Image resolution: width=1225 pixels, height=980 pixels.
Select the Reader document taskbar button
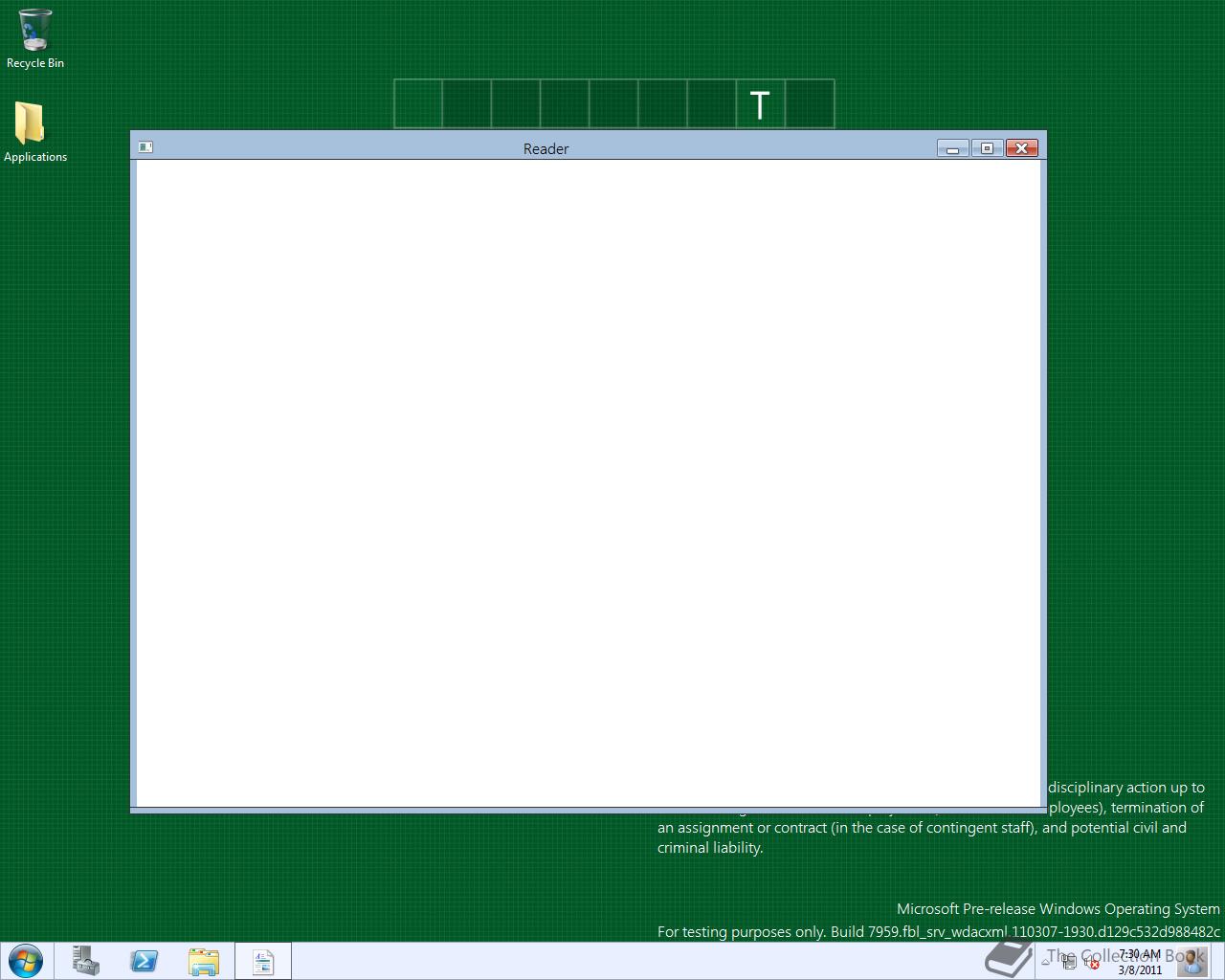(262, 961)
